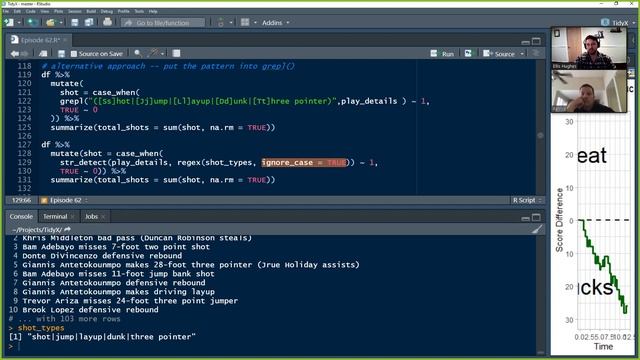The width and height of the screenshot is (640, 360).
Task: Click the Compile Report notebook icon
Action: (176, 53)
